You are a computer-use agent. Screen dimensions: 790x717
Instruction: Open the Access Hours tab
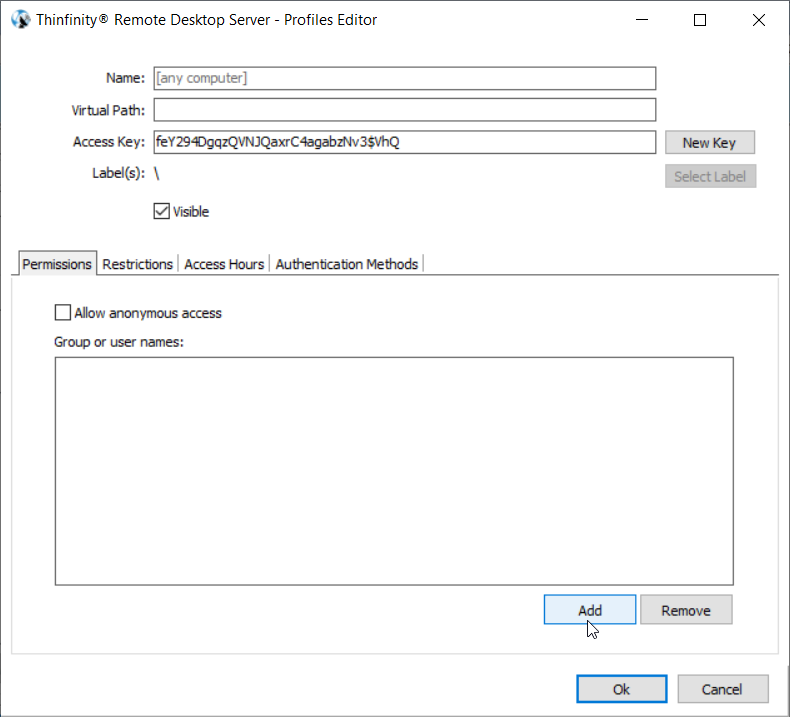point(224,264)
